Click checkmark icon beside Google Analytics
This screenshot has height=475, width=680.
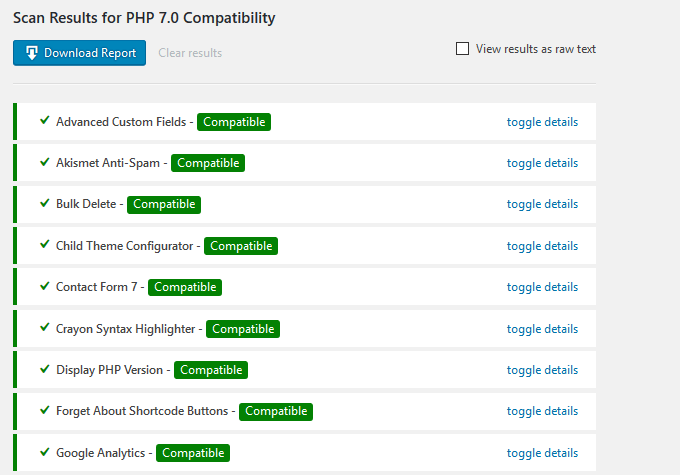(44, 452)
